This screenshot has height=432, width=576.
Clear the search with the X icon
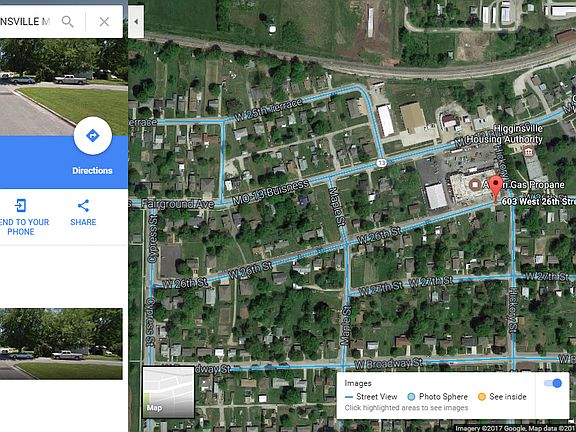(104, 22)
